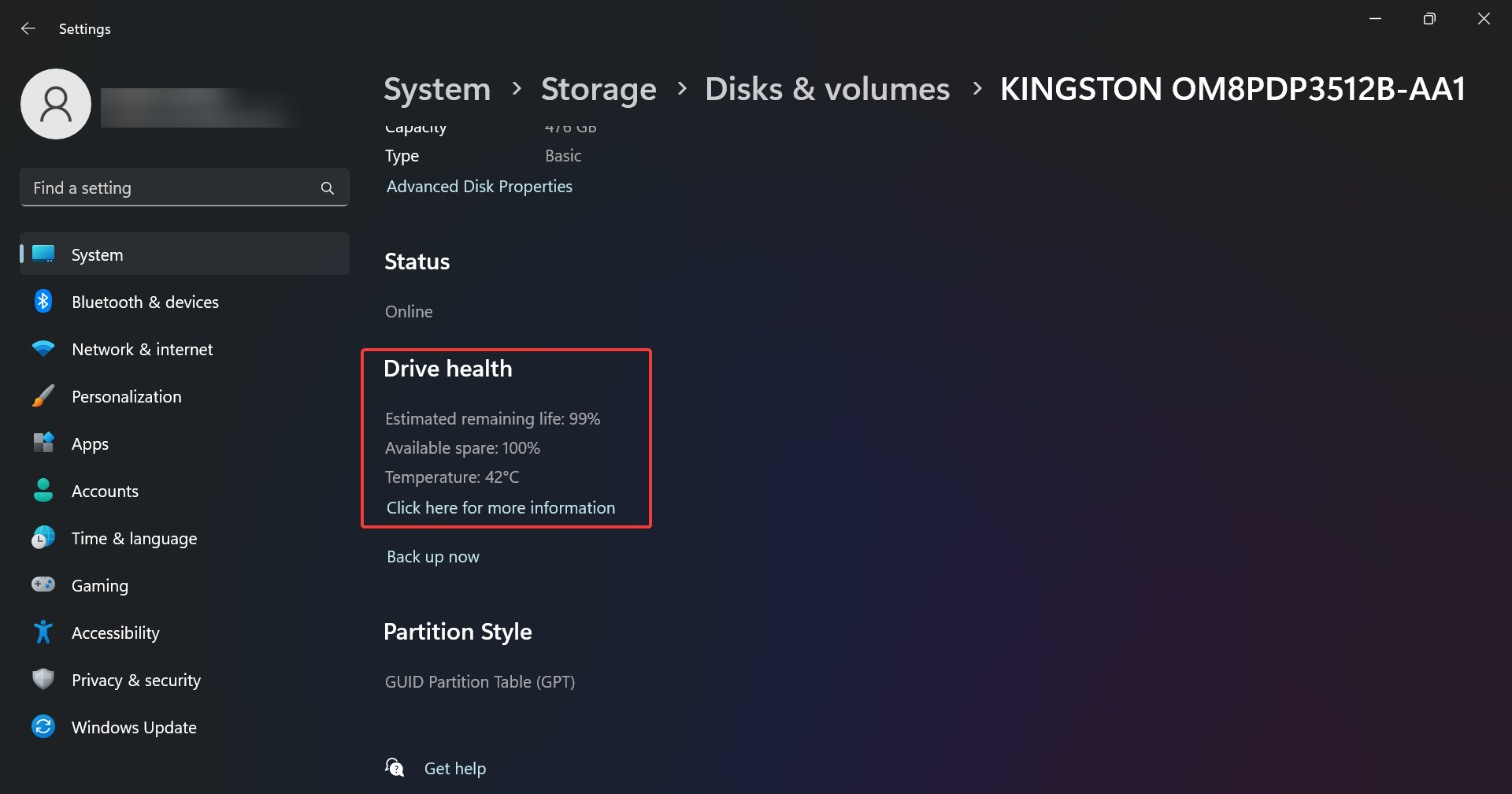Open Accounts settings icon

43,491
